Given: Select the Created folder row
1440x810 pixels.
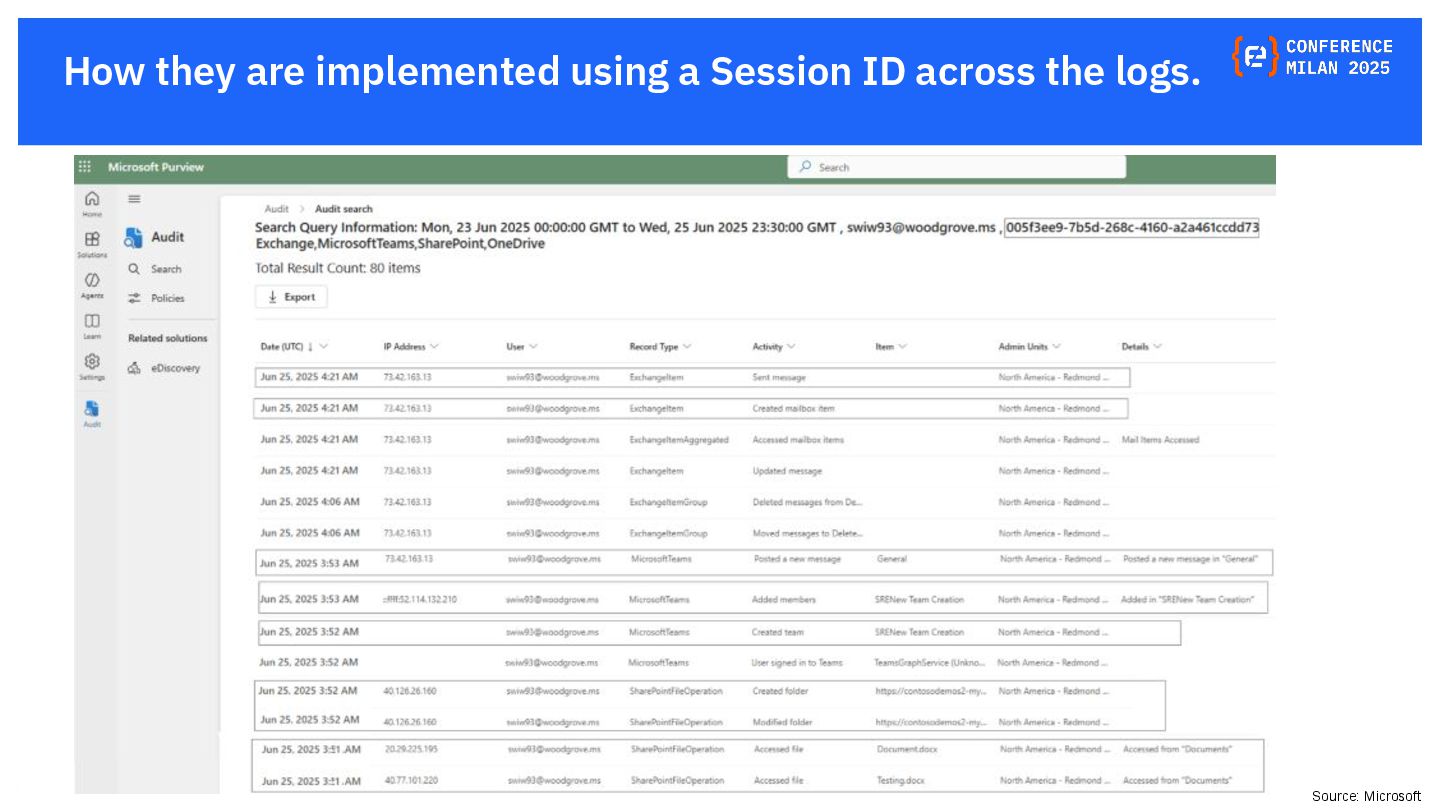Looking at the screenshot, I should 710,691.
